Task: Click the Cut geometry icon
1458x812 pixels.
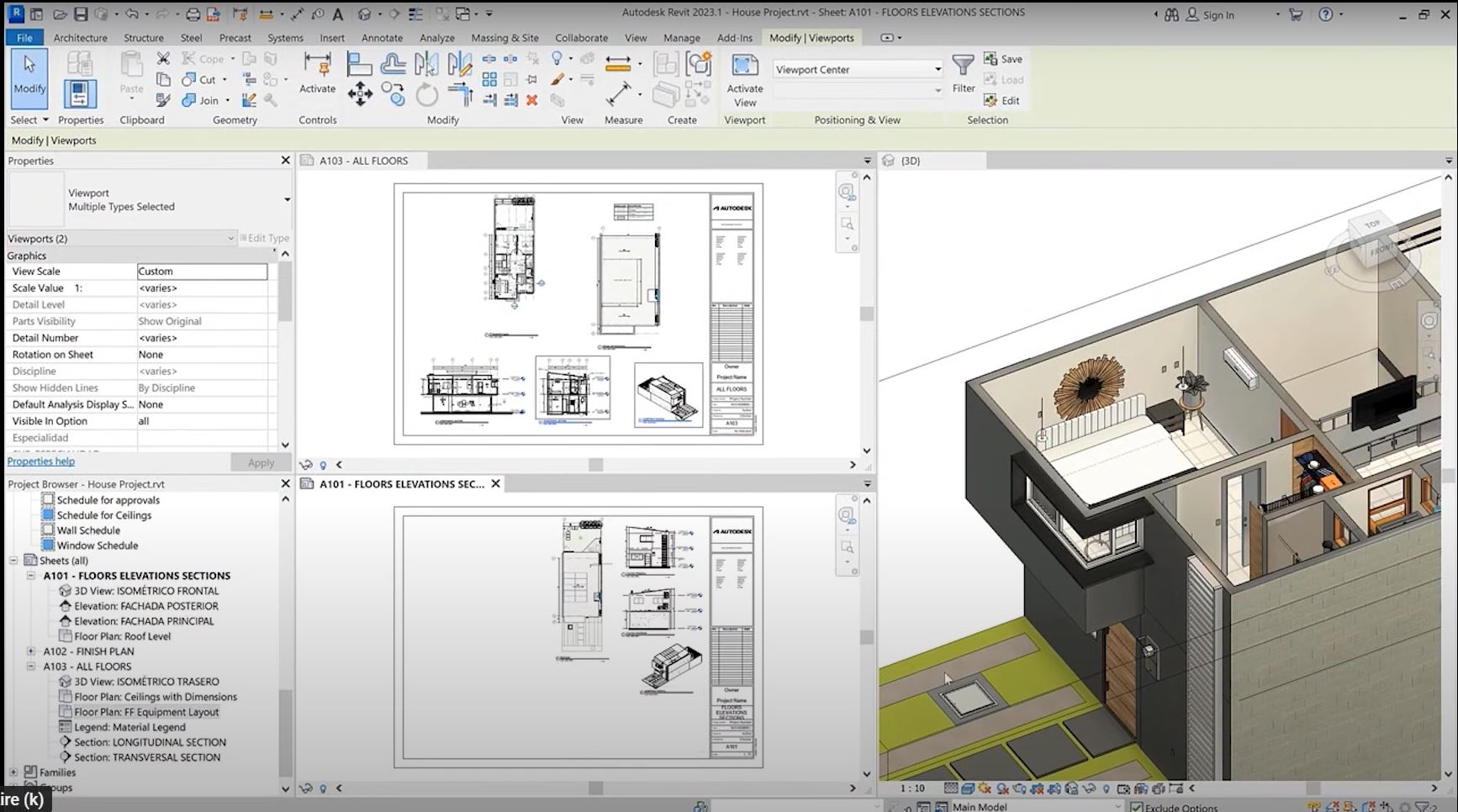Action: point(189,79)
